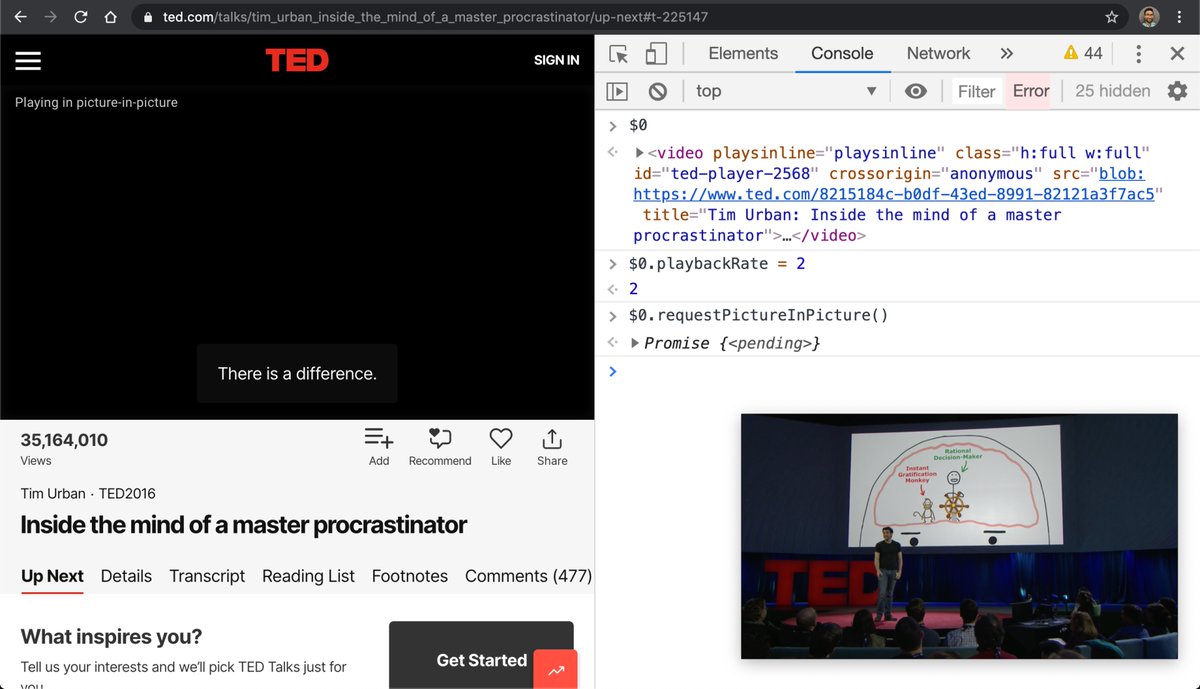Click the 44 warnings indicator
The width and height of the screenshot is (1200, 689).
[x=1083, y=54]
